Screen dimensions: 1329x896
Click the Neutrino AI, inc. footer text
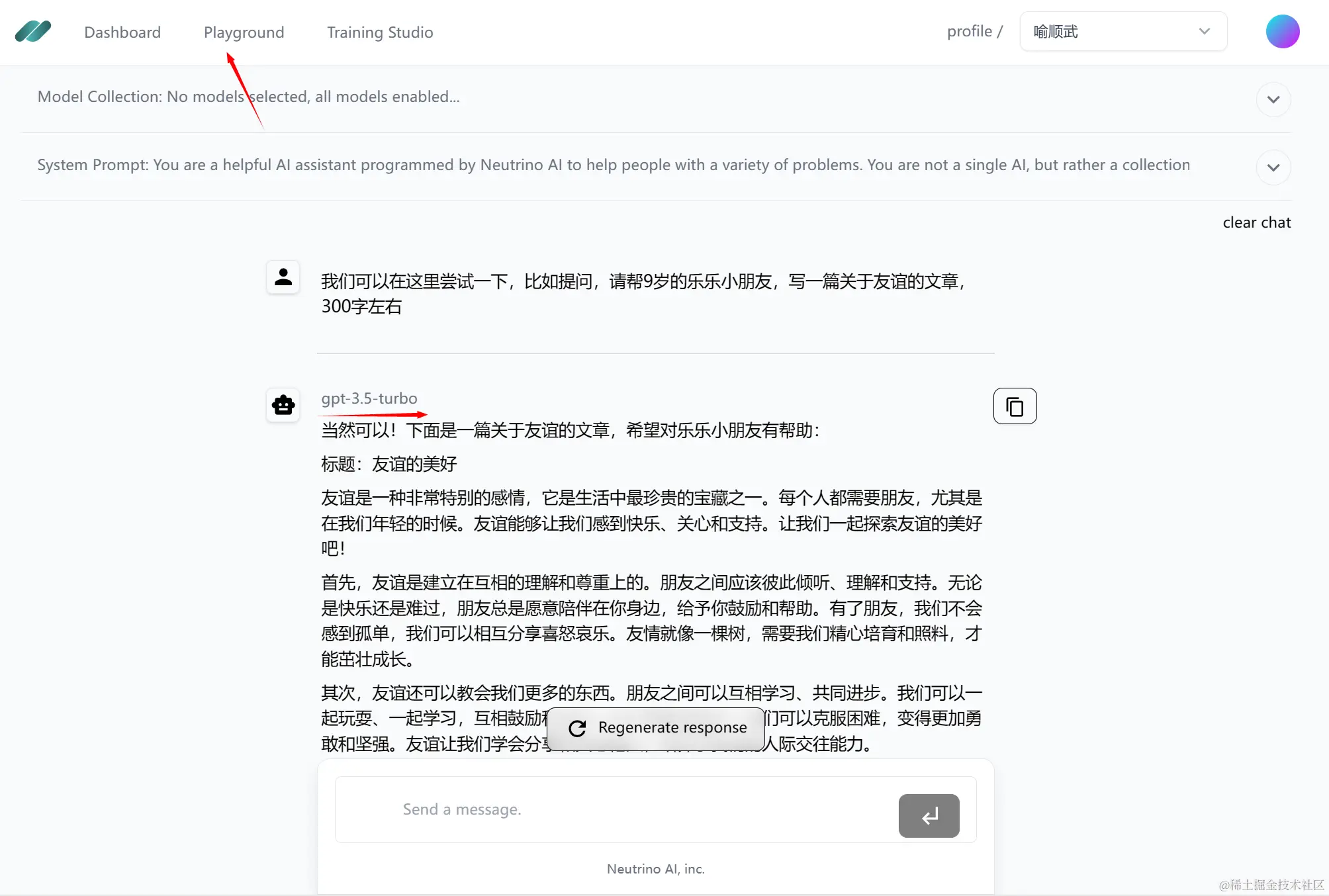pyautogui.click(x=655, y=869)
